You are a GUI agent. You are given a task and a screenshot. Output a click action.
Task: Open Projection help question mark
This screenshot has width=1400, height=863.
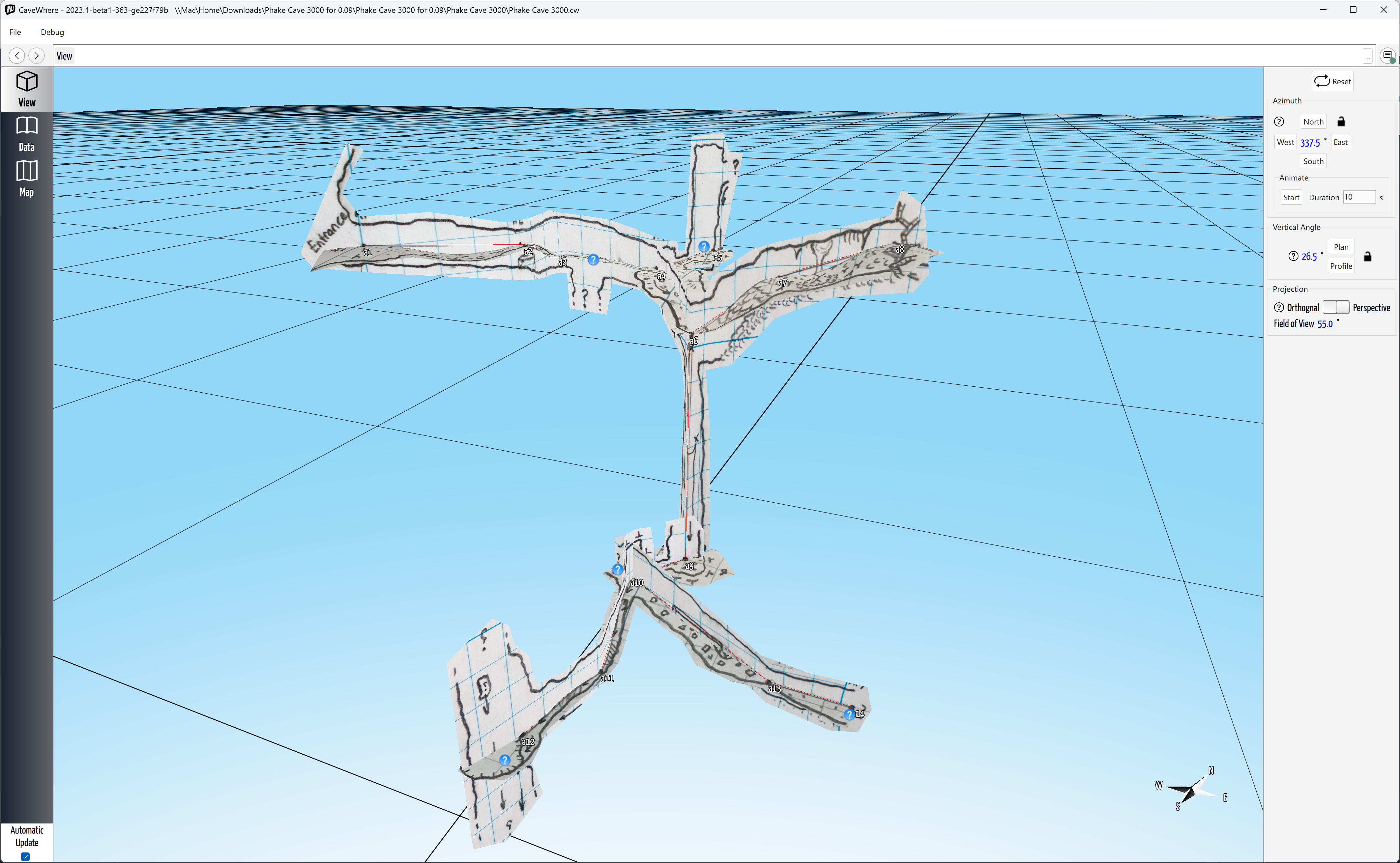(x=1279, y=308)
